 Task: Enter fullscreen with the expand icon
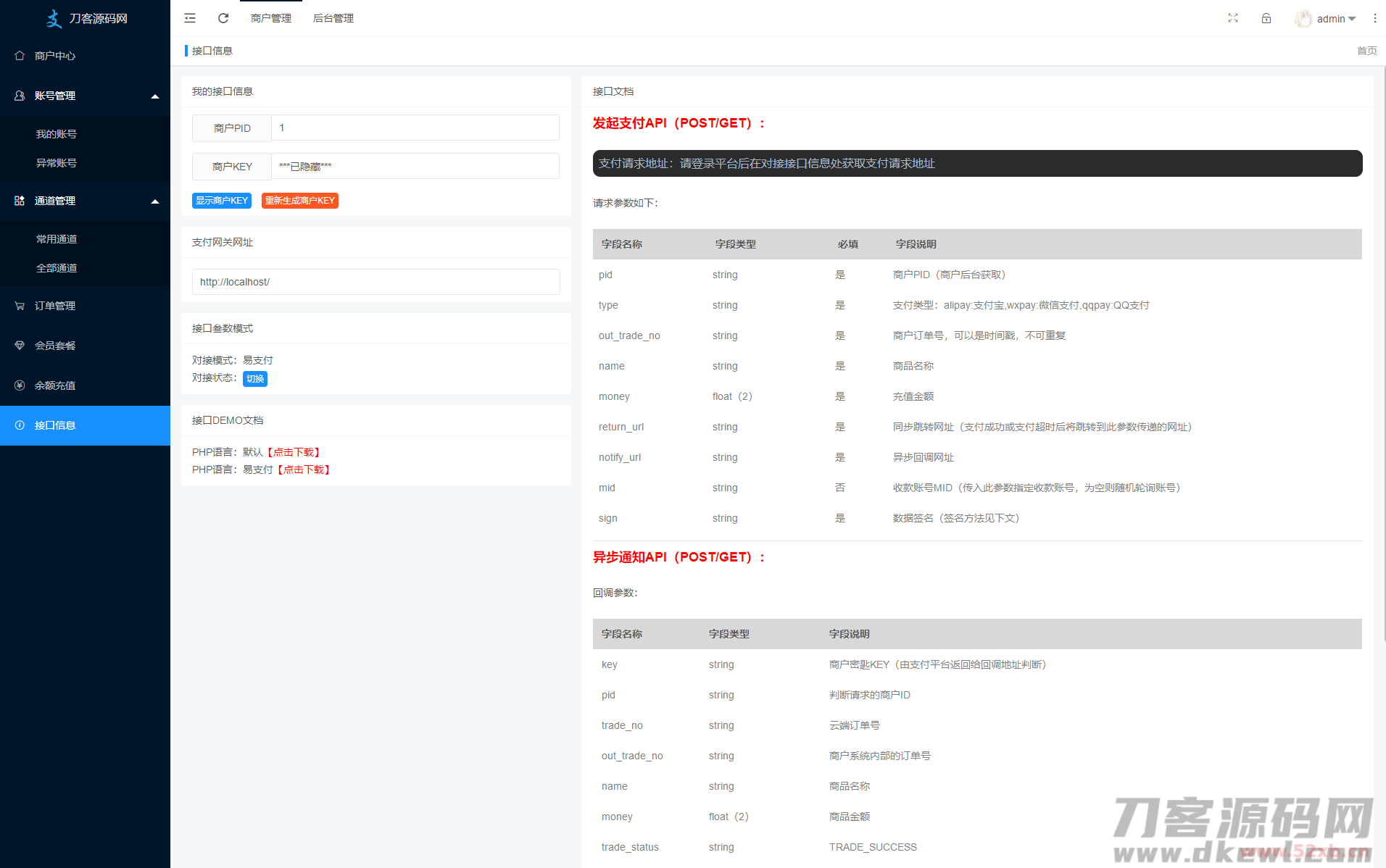[1232, 18]
